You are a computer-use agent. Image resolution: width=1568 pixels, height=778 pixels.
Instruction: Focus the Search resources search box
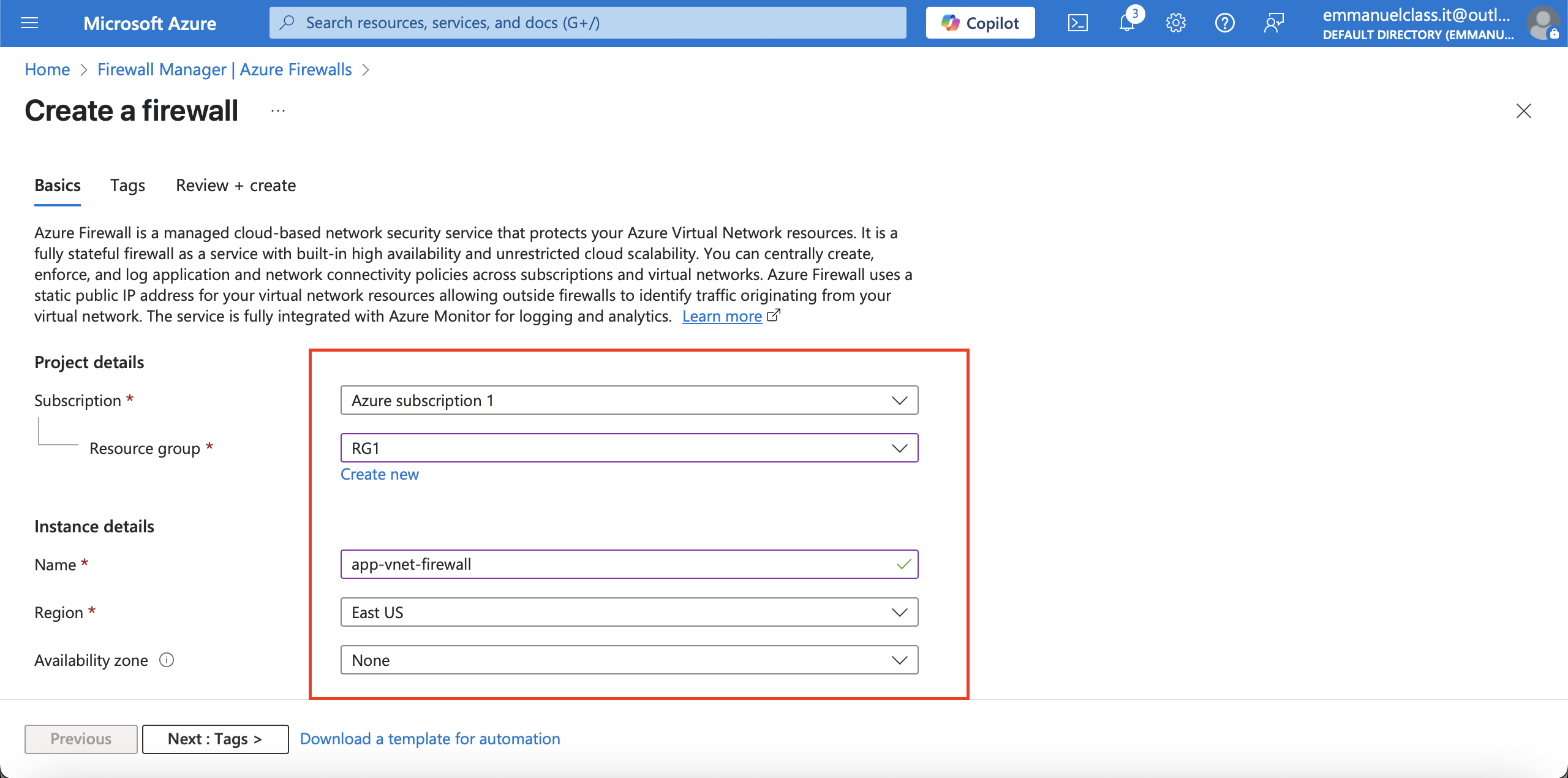[588, 23]
